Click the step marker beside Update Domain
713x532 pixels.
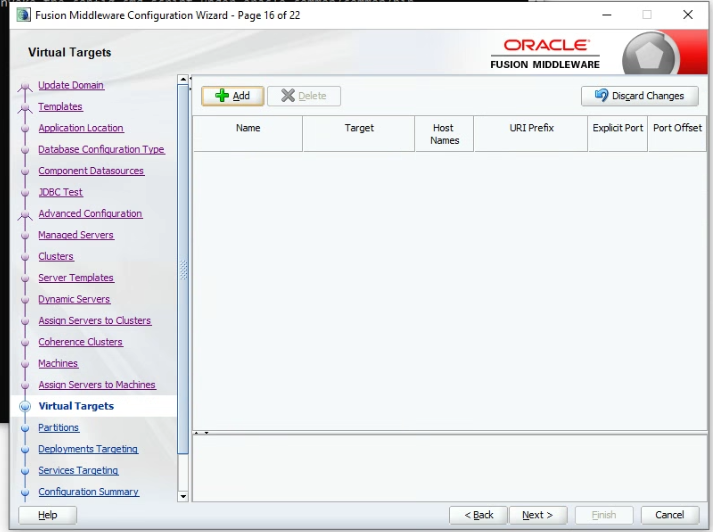(x=25, y=86)
